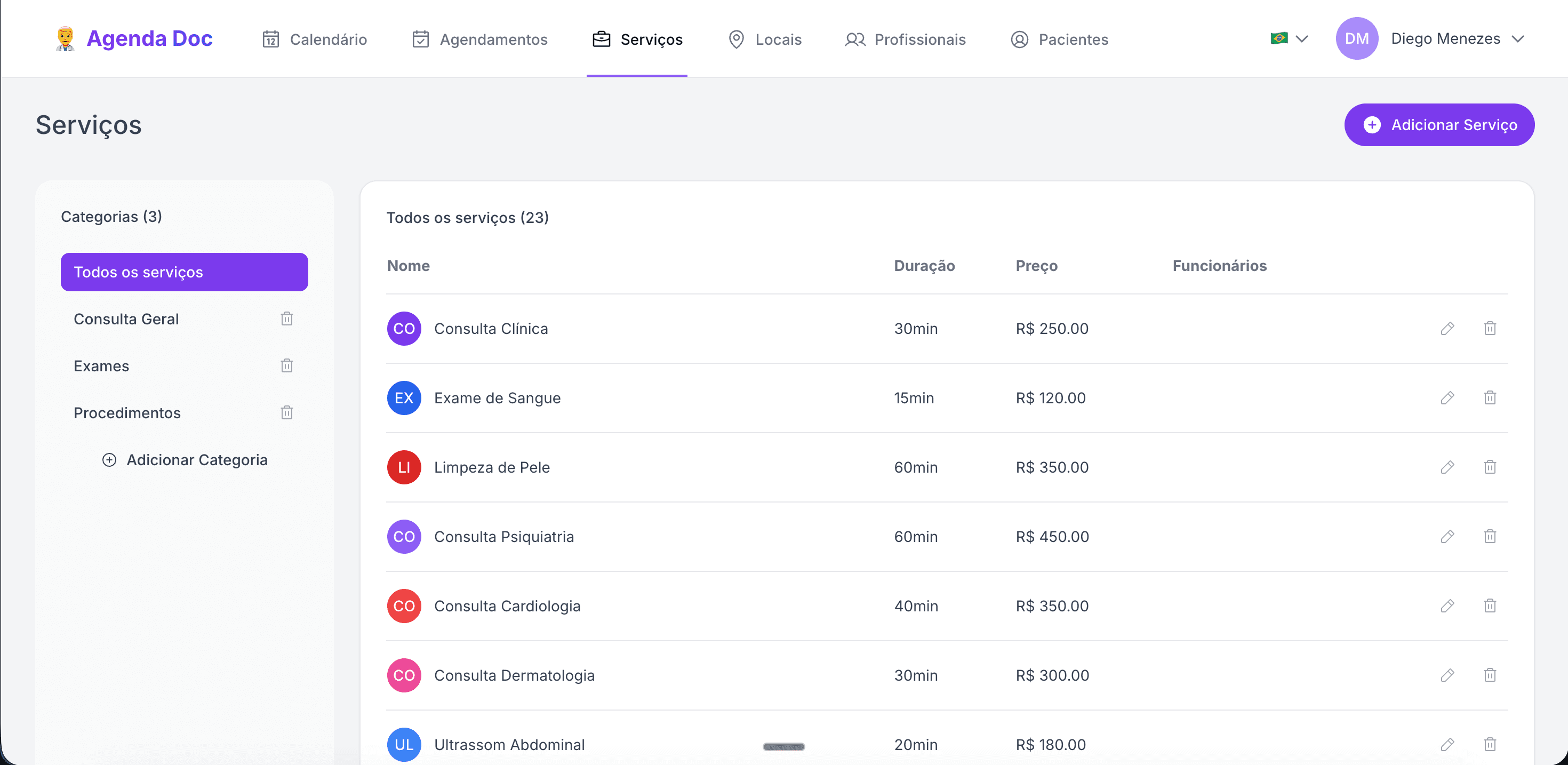Click trash icon for Consulta Dermatologia
This screenshot has height=765, width=1568.
[1490, 675]
